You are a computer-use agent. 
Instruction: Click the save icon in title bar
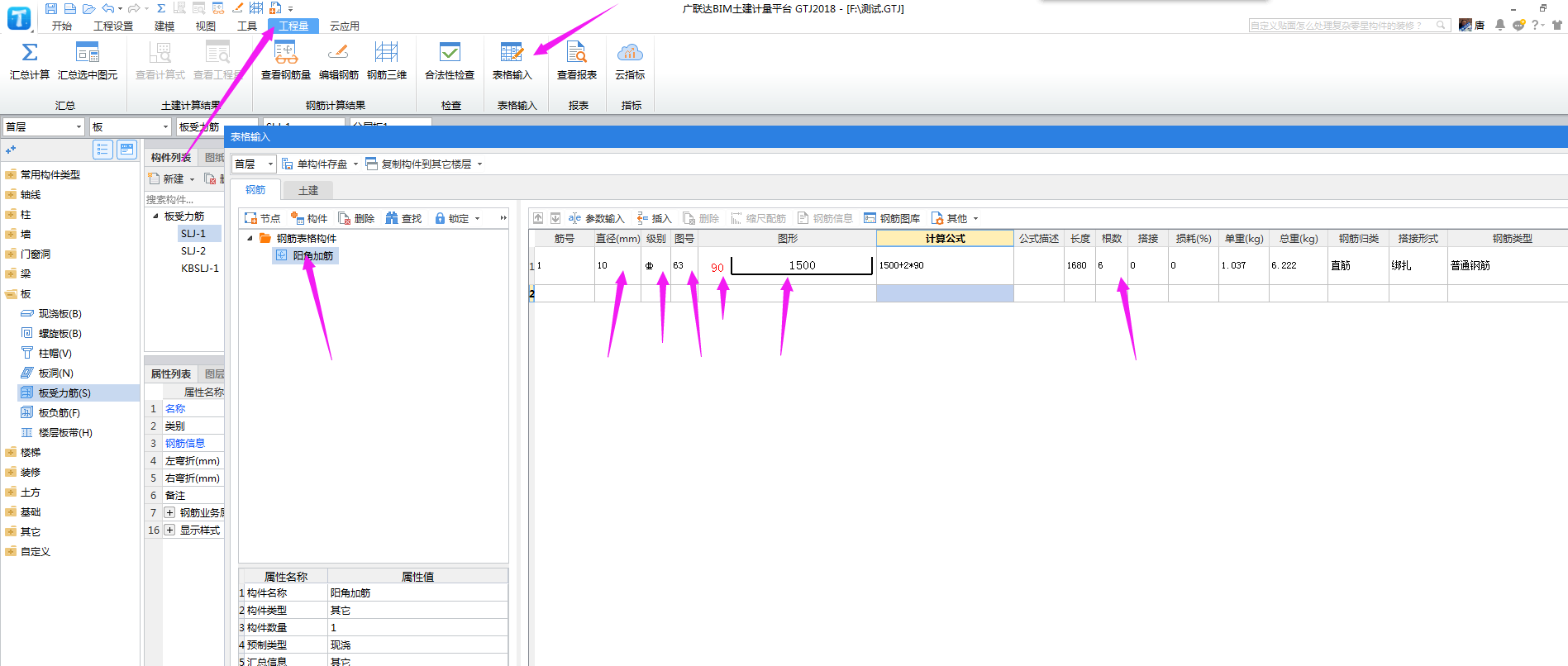point(51,8)
